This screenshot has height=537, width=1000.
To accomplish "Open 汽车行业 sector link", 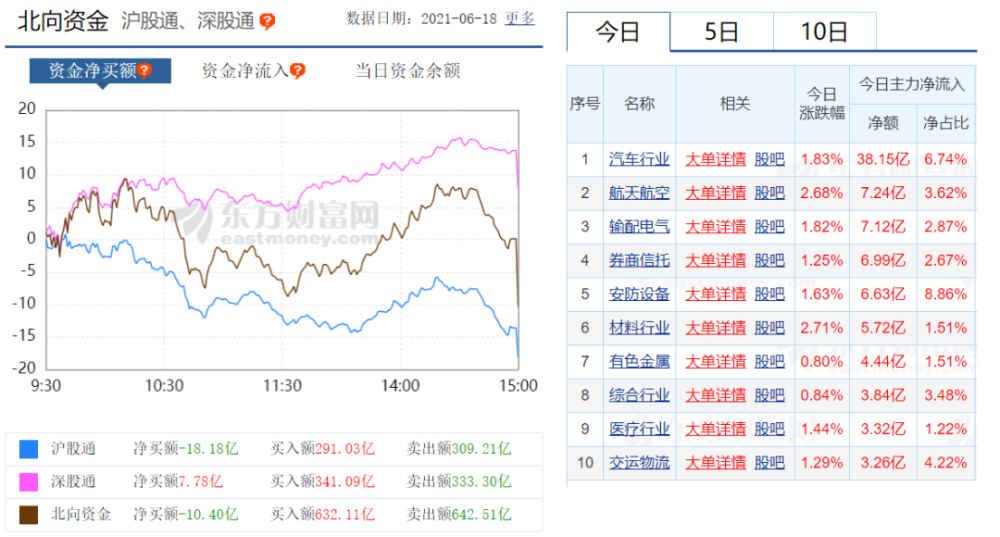I will coord(639,159).
